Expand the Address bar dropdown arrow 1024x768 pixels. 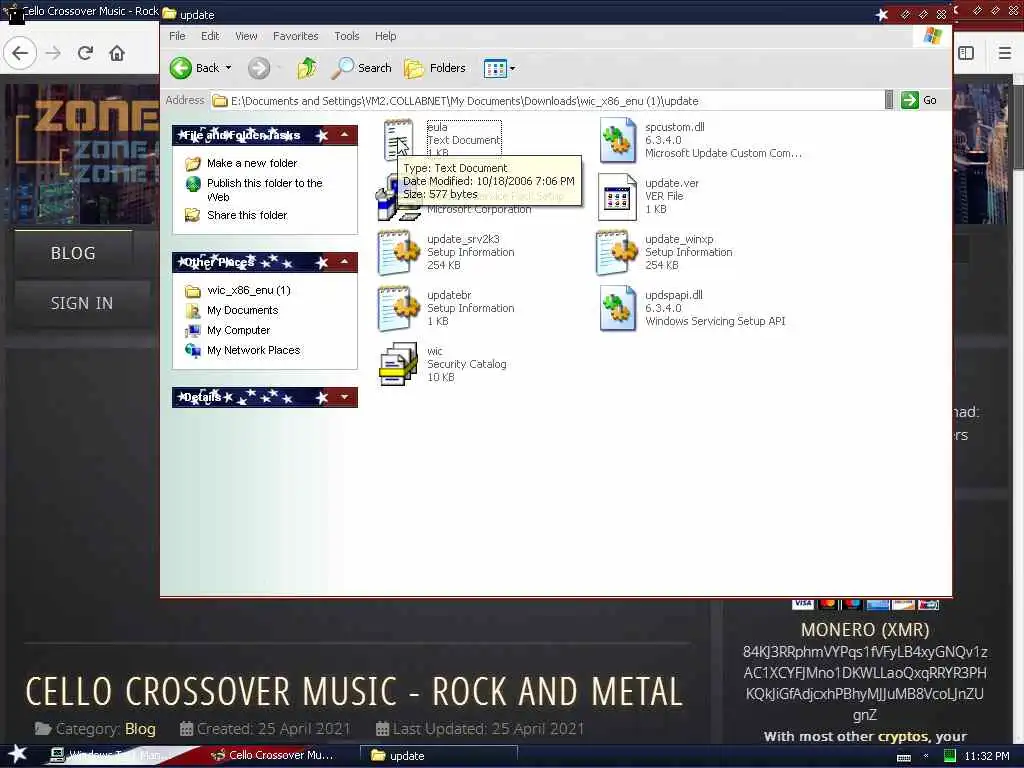[889, 100]
